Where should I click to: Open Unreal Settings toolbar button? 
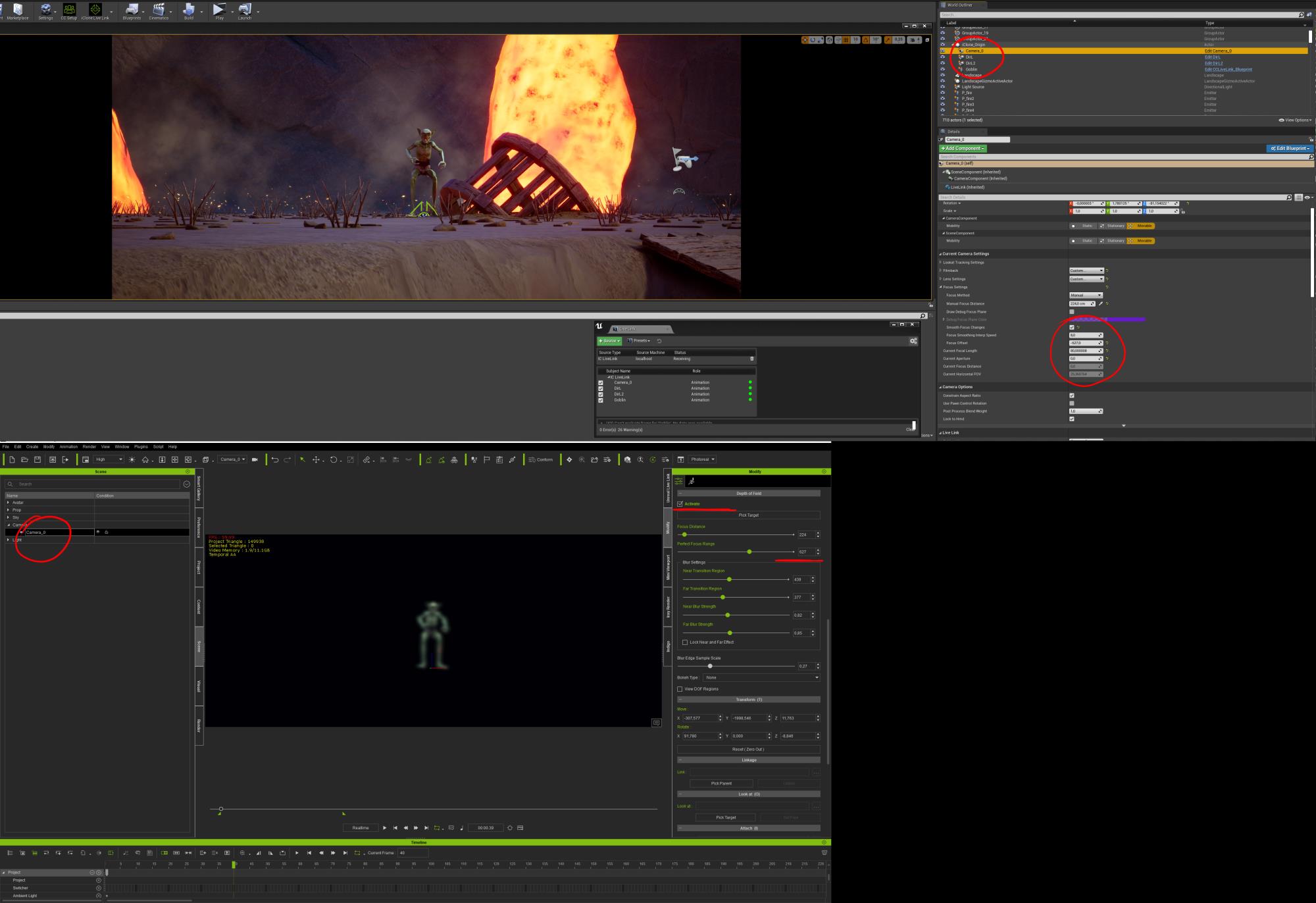coord(45,11)
